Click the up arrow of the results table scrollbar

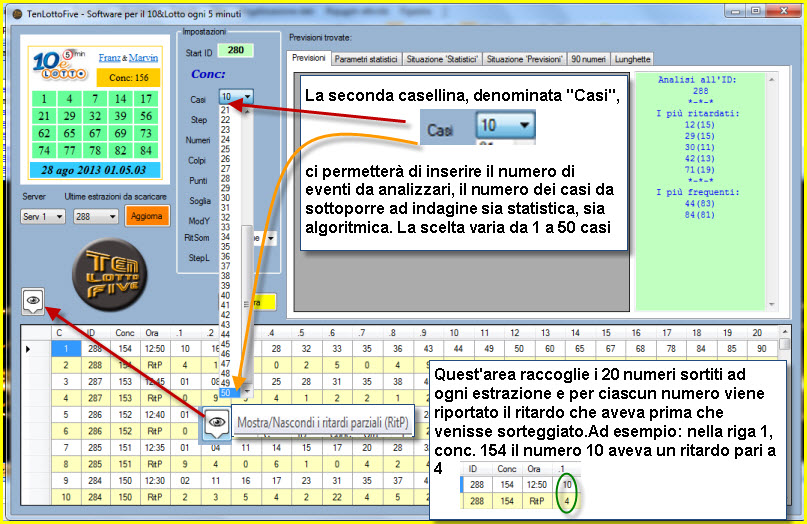[784, 332]
